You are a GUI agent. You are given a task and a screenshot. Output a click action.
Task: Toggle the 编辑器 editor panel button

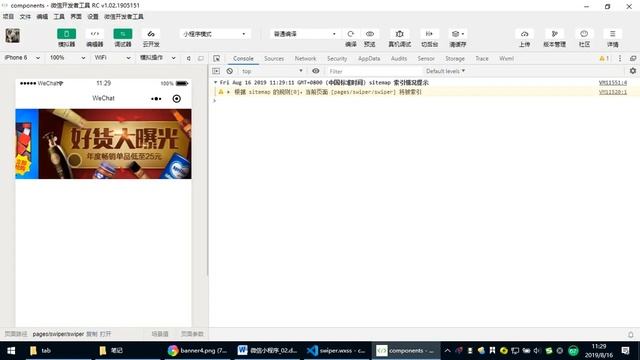coord(95,34)
